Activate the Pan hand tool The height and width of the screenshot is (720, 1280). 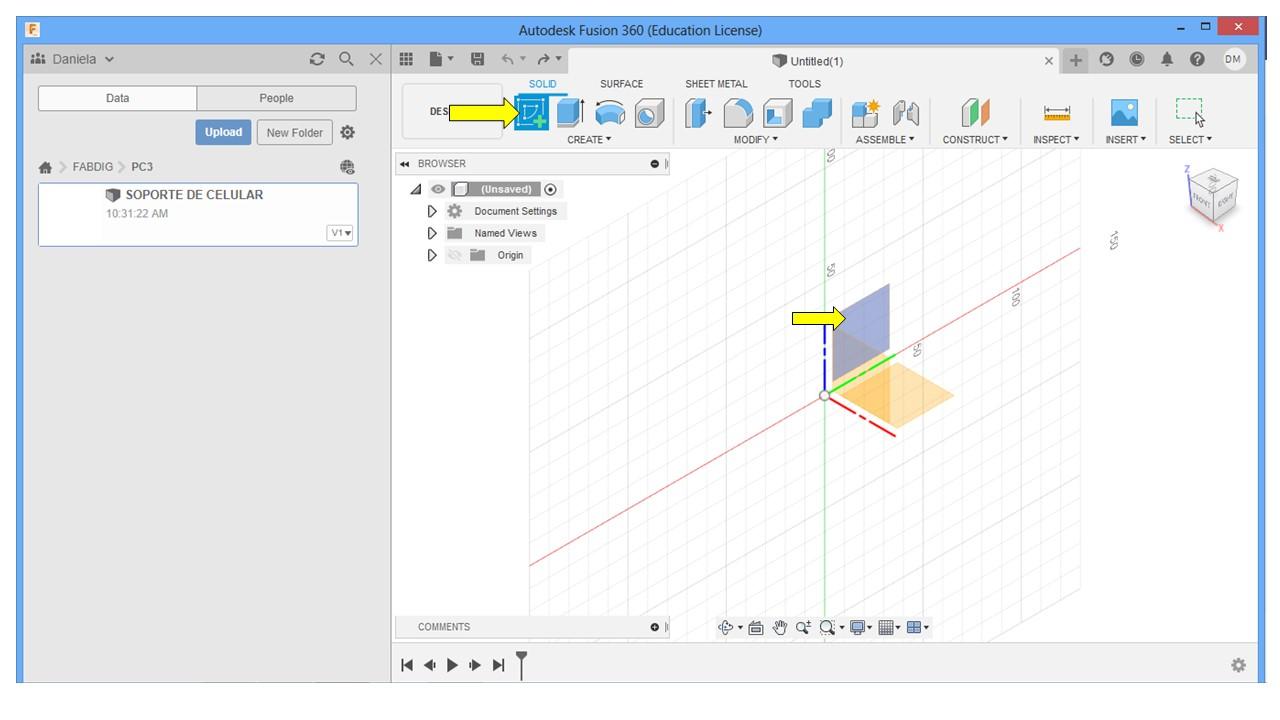(x=780, y=628)
